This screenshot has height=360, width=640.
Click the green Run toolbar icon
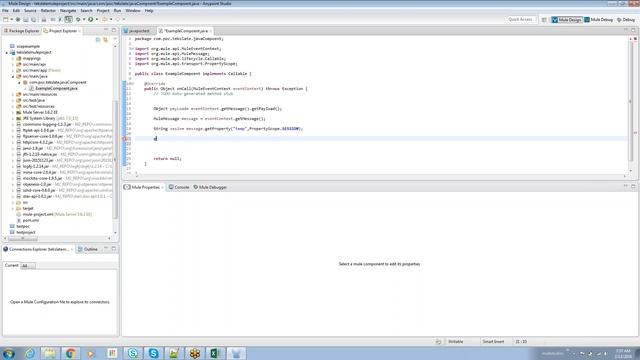tap(91, 19)
